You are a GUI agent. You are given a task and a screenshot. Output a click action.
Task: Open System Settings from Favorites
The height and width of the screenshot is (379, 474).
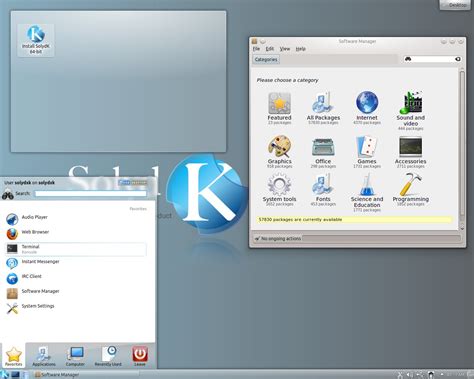[76, 307]
